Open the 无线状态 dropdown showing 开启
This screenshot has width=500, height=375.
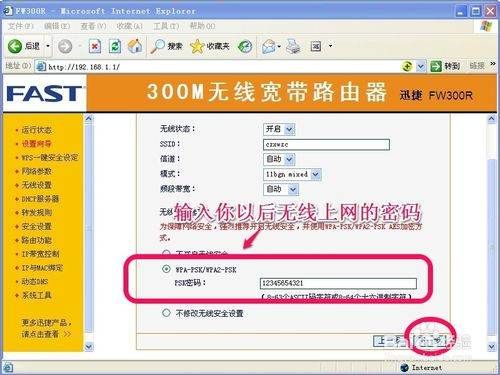tap(279, 129)
